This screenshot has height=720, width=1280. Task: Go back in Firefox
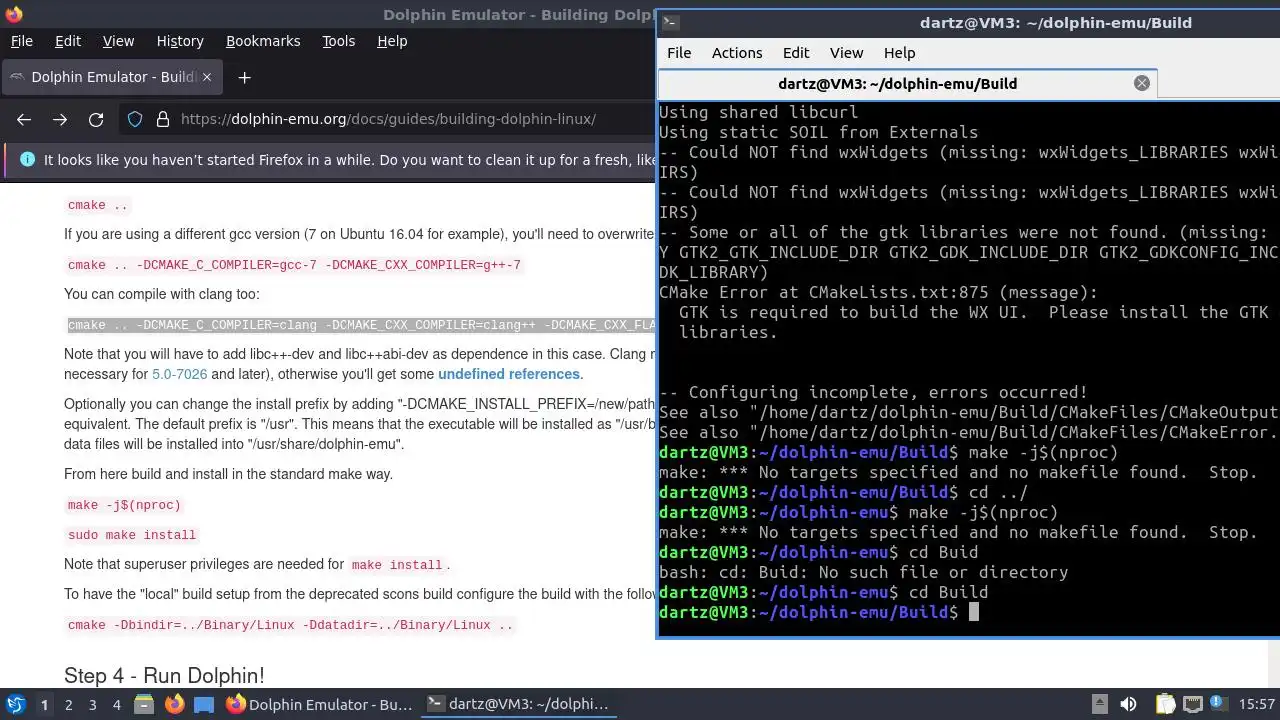click(24, 119)
